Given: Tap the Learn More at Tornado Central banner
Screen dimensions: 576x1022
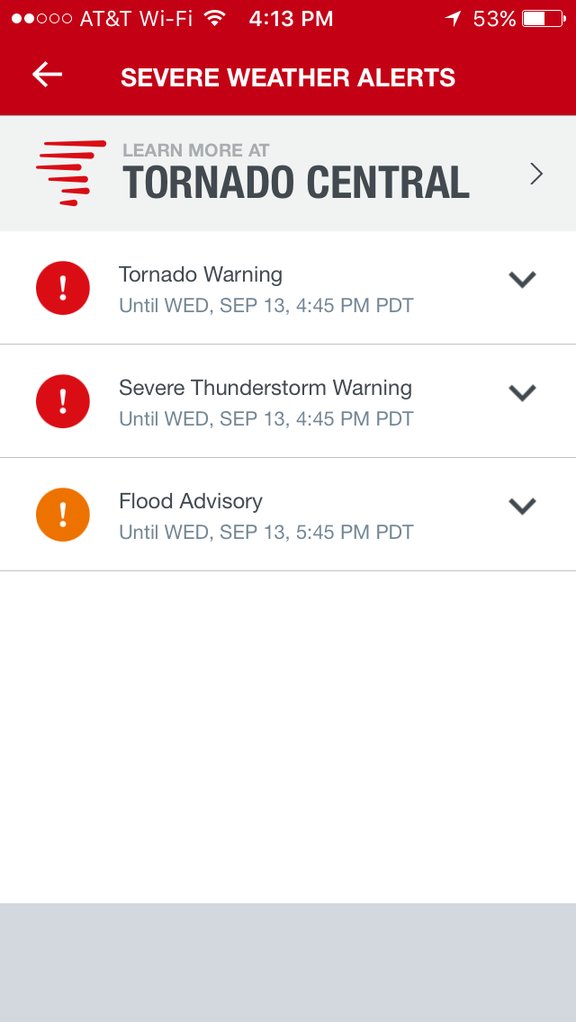Looking at the screenshot, I should coord(288,173).
